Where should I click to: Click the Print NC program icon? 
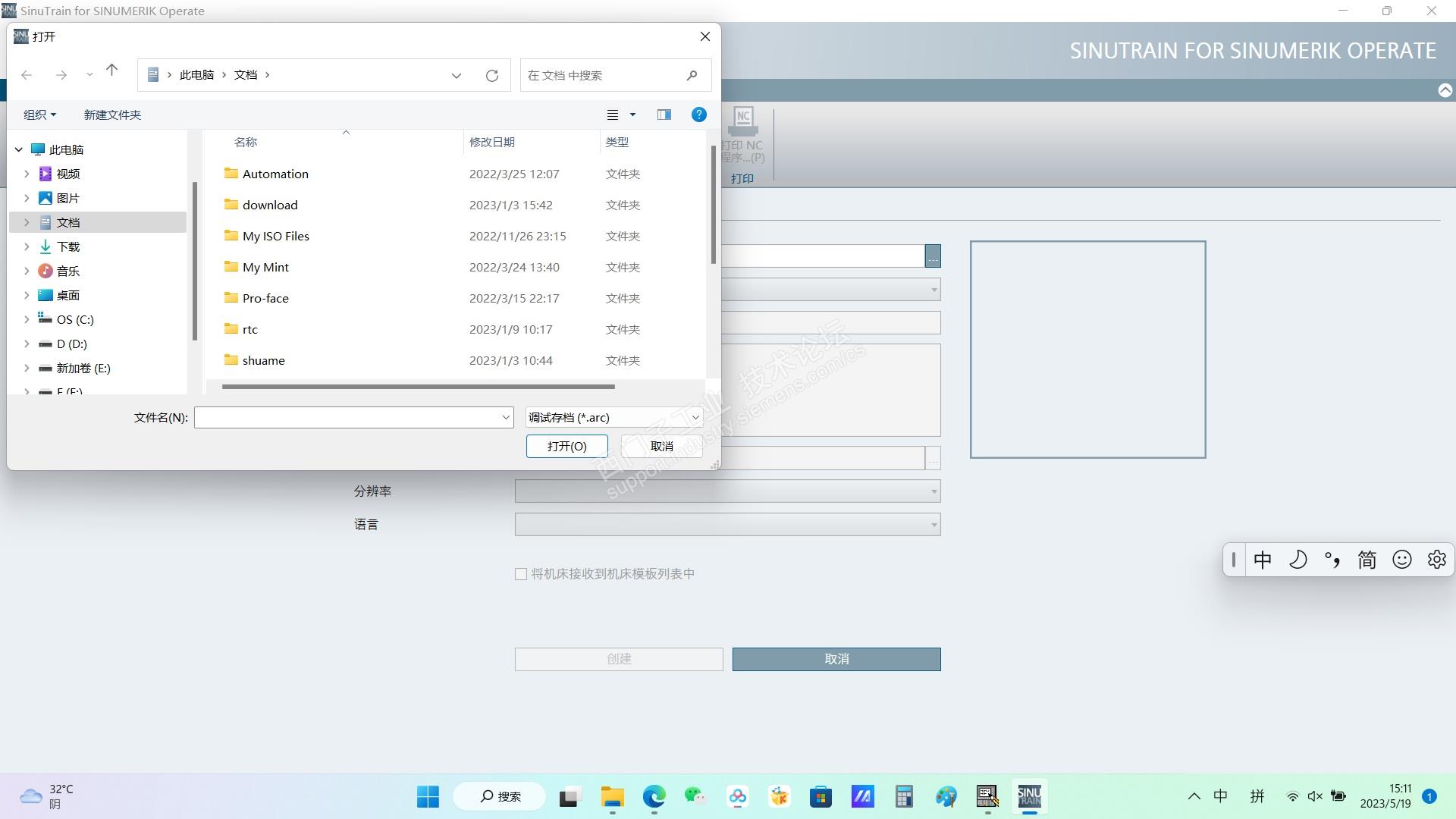(x=742, y=121)
